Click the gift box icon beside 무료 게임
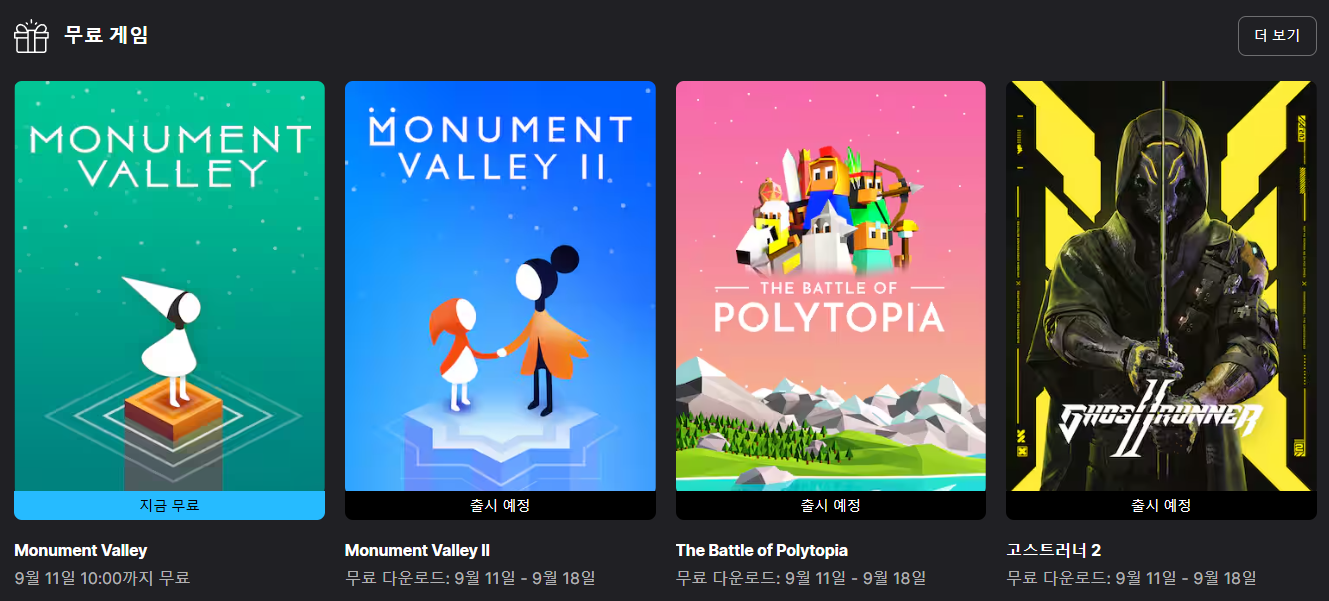 click(31, 36)
